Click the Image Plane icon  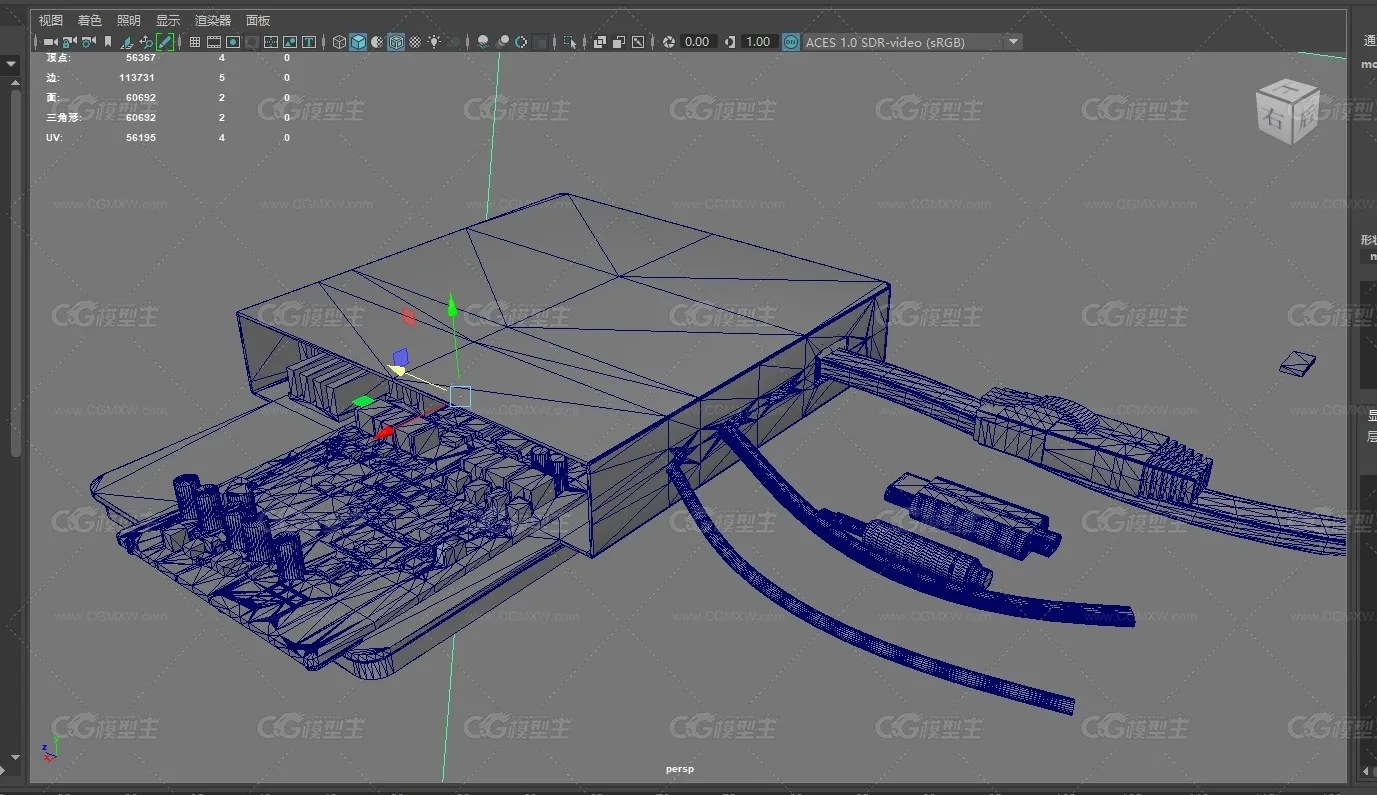click(x=127, y=42)
